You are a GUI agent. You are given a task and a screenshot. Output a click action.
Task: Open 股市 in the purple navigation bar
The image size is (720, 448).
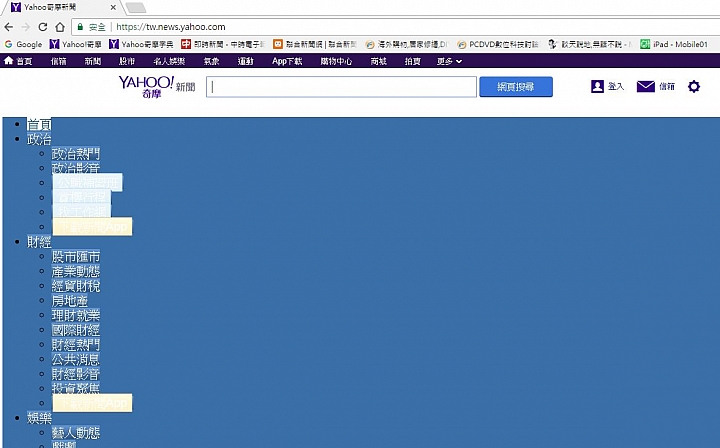127,61
